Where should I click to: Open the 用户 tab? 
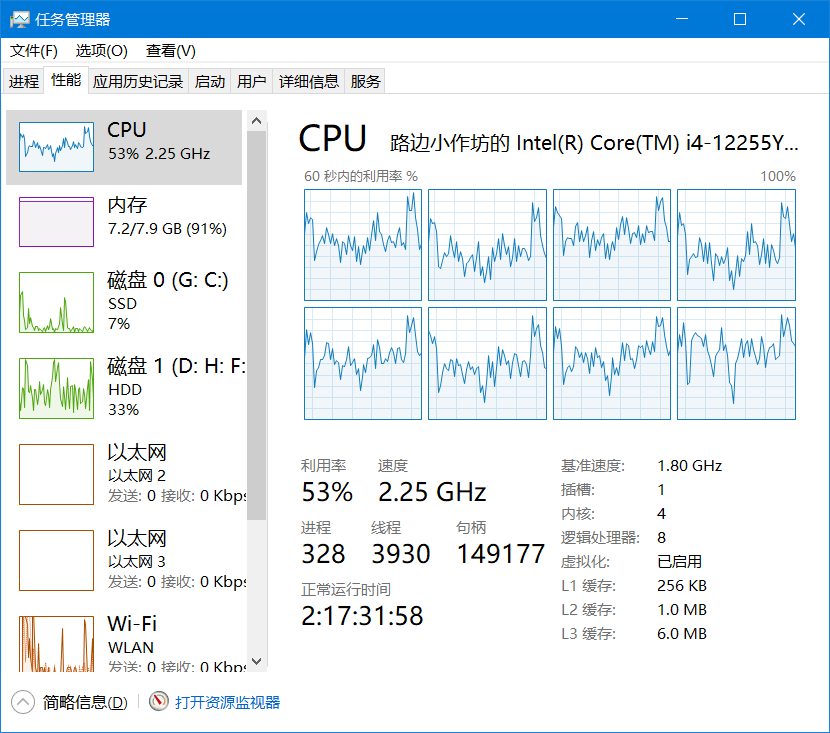[251, 81]
